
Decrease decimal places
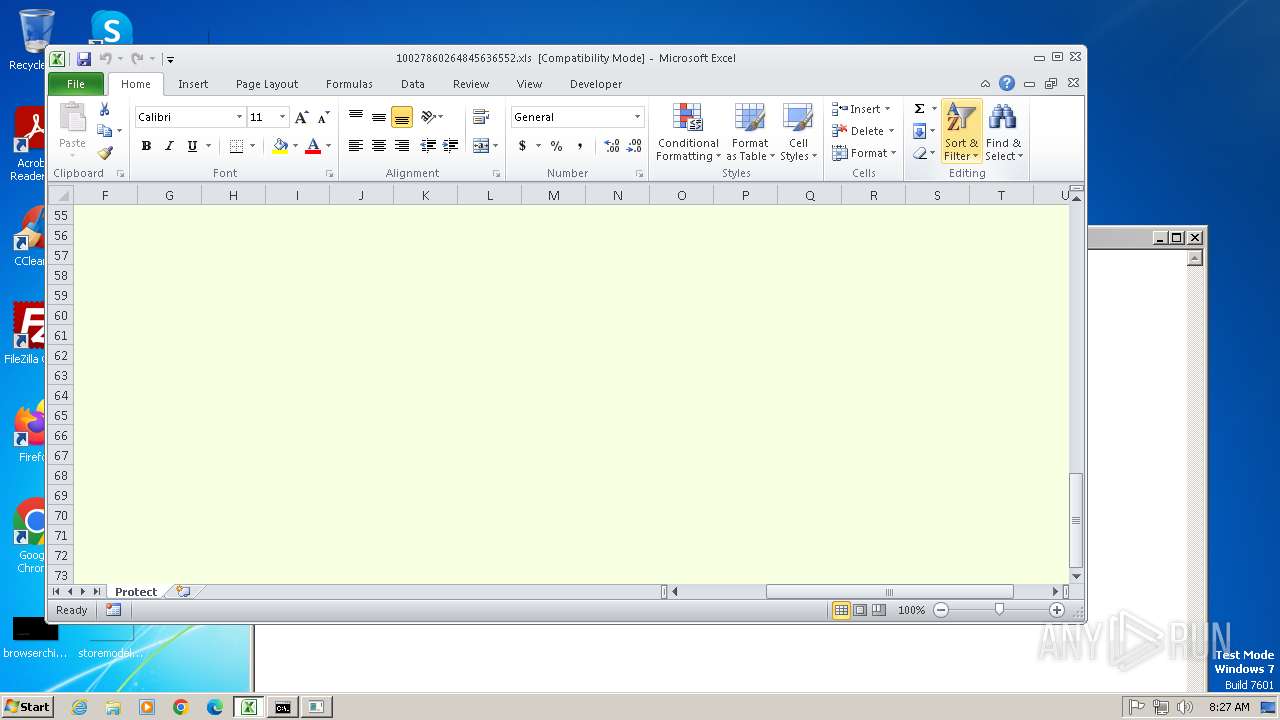tap(634, 146)
